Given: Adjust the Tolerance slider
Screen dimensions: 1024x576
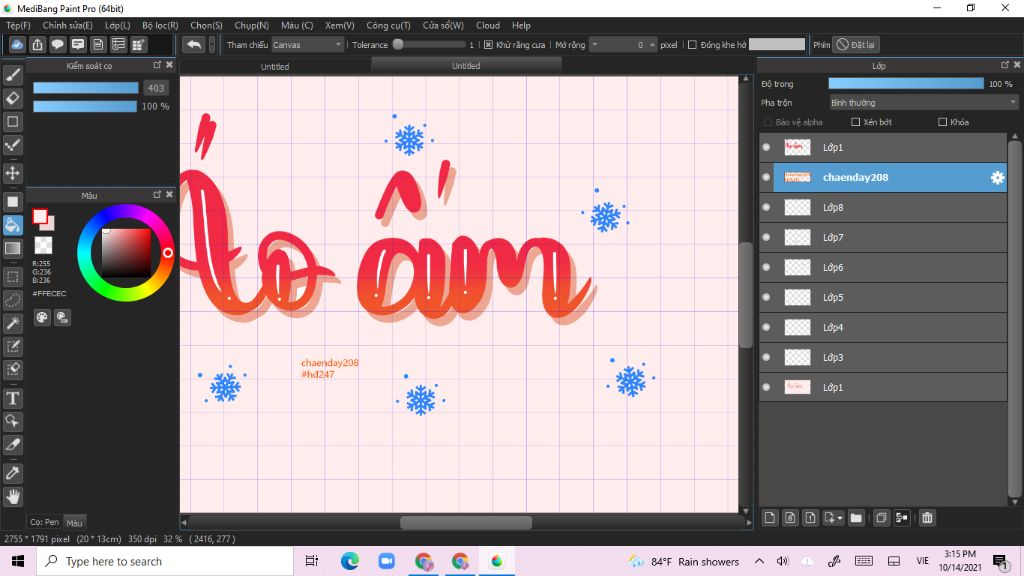Looking at the screenshot, I should click(429, 45).
